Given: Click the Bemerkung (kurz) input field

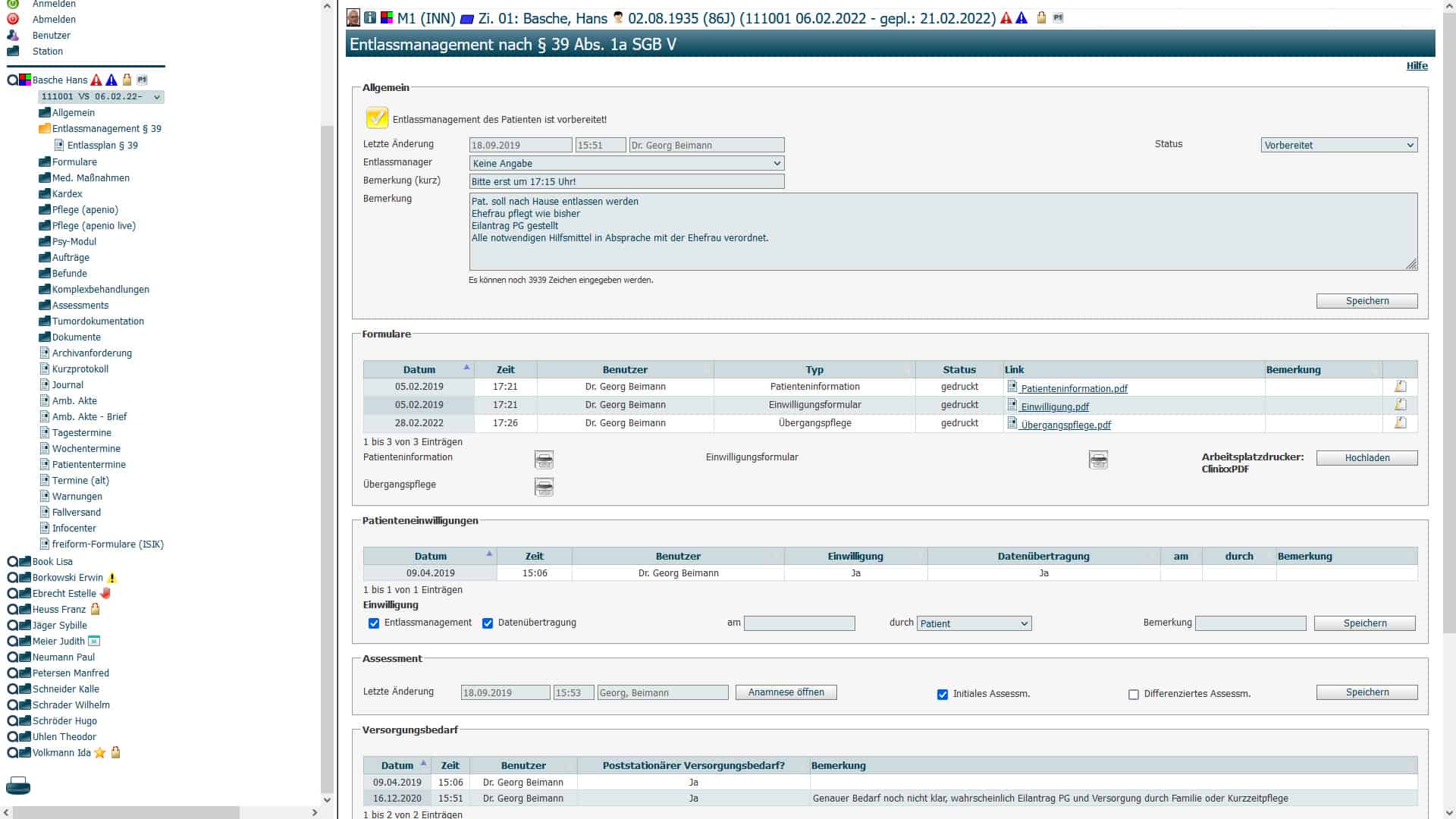Looking at the screenshot, I should (626, 181).
